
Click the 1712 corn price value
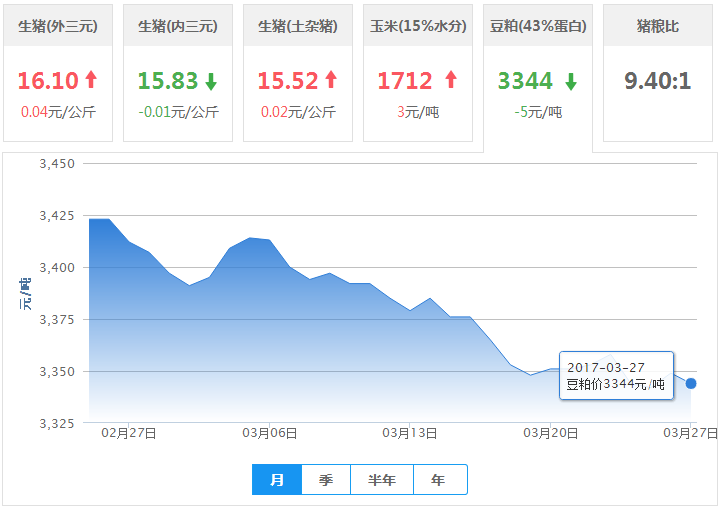click(405, 81)
